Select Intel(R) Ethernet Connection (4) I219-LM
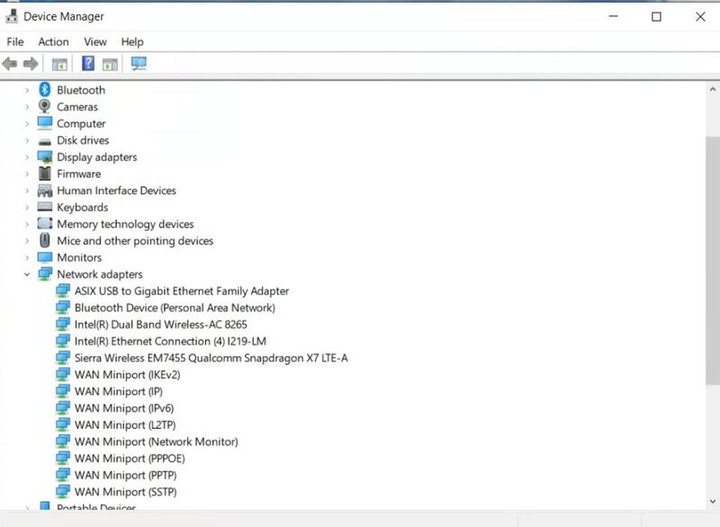This screenshot has height=527, width=720. pyautogui.click(x=170, y=341)
